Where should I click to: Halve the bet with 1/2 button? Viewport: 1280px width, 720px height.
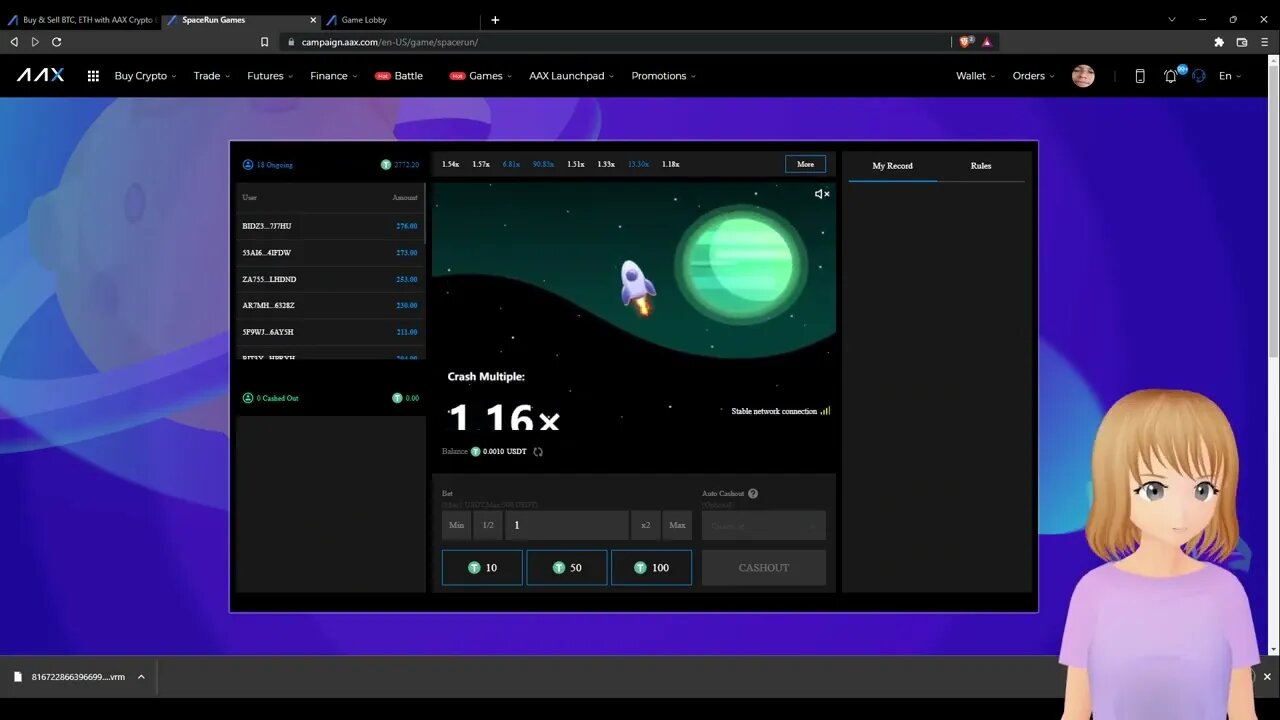[x=488, y=525]
